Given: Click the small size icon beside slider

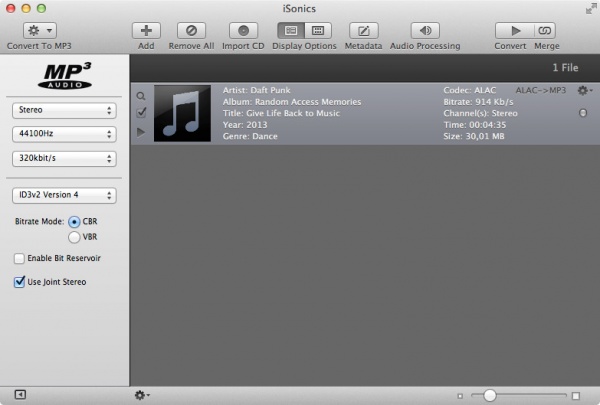Looking at the screenshot, I should (460, 396).
